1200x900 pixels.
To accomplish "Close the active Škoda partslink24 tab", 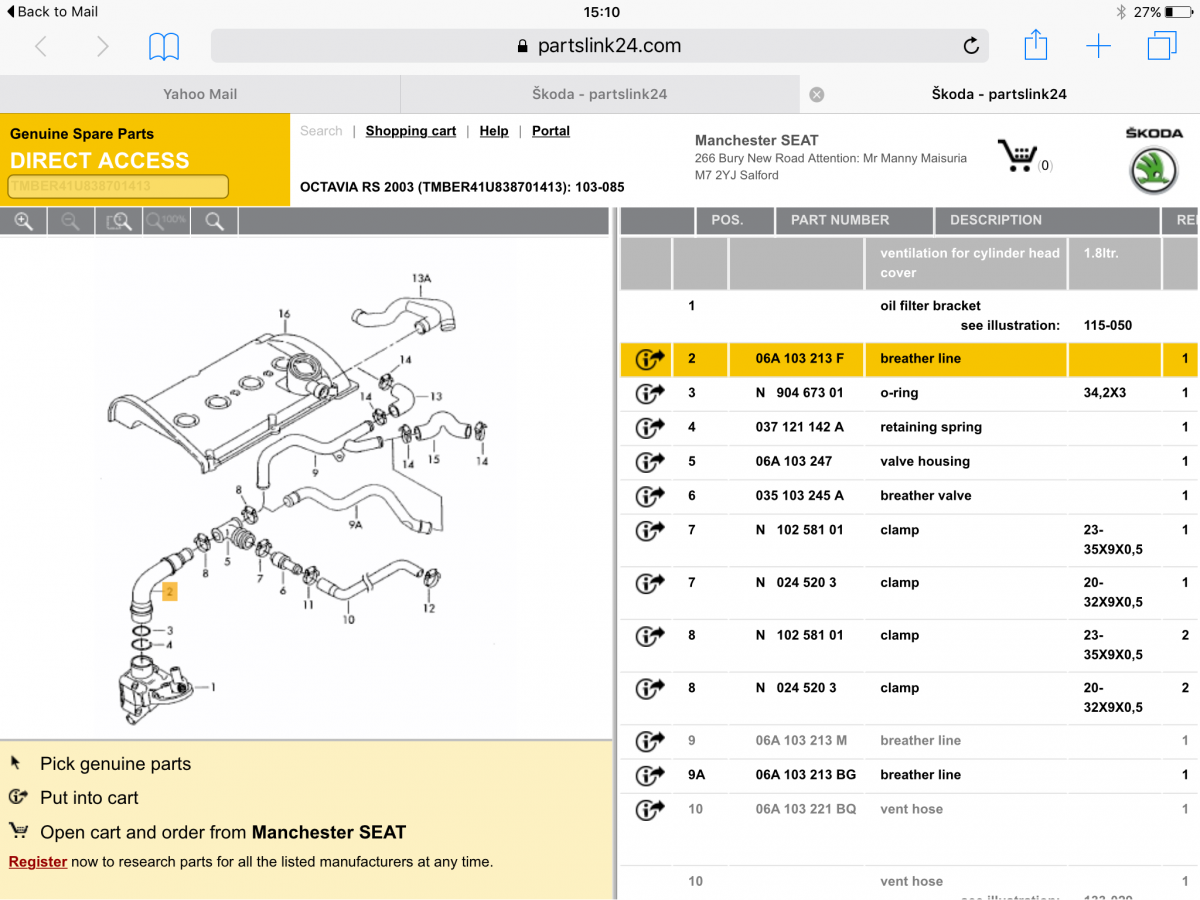I will pos(816,94).
